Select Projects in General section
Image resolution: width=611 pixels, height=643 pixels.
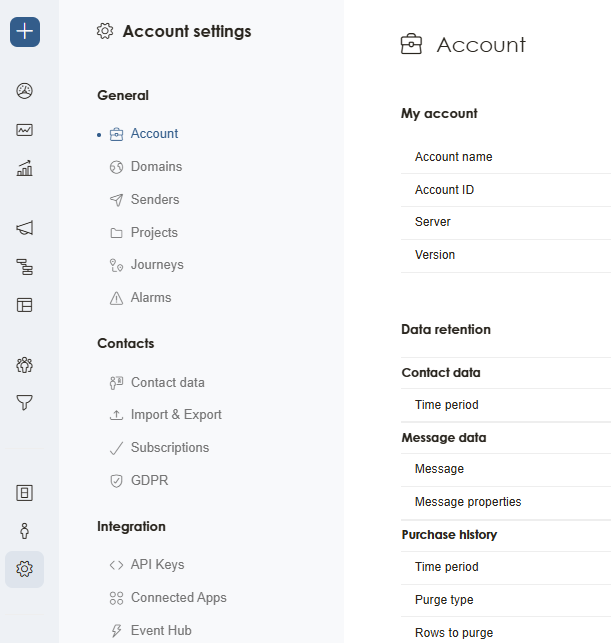[154, 233]
